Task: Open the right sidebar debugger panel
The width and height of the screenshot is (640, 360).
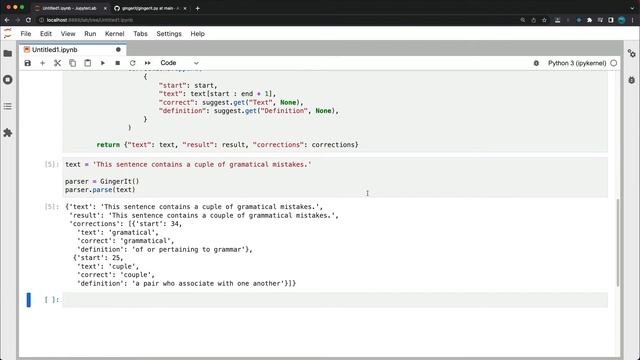Action: pos(631,80)
